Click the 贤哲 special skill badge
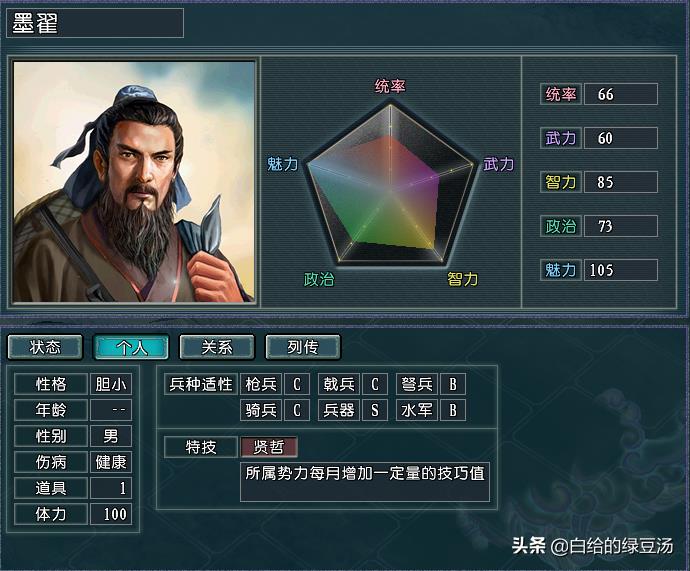The image size is (690, 571). coord(269,447)
